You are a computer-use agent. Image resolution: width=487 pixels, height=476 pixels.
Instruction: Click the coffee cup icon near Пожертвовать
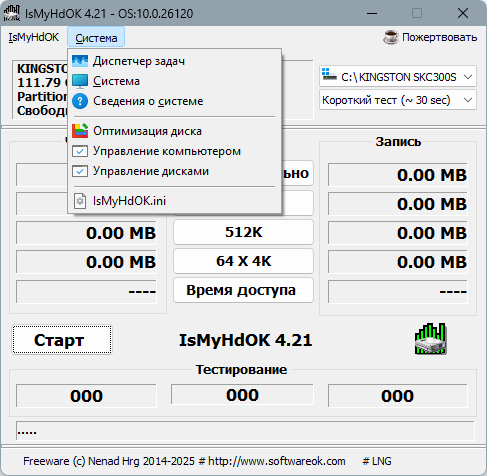click(x=390, y=37)
